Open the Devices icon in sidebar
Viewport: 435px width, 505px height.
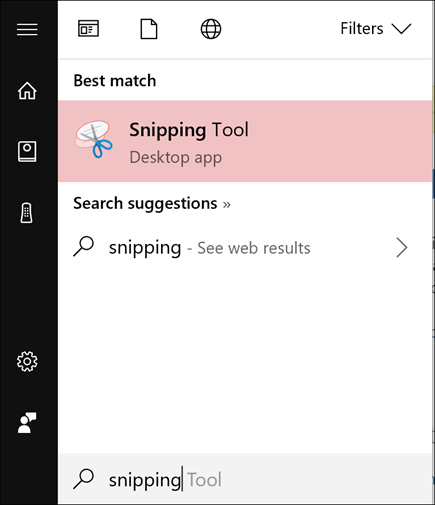(27, 213)
